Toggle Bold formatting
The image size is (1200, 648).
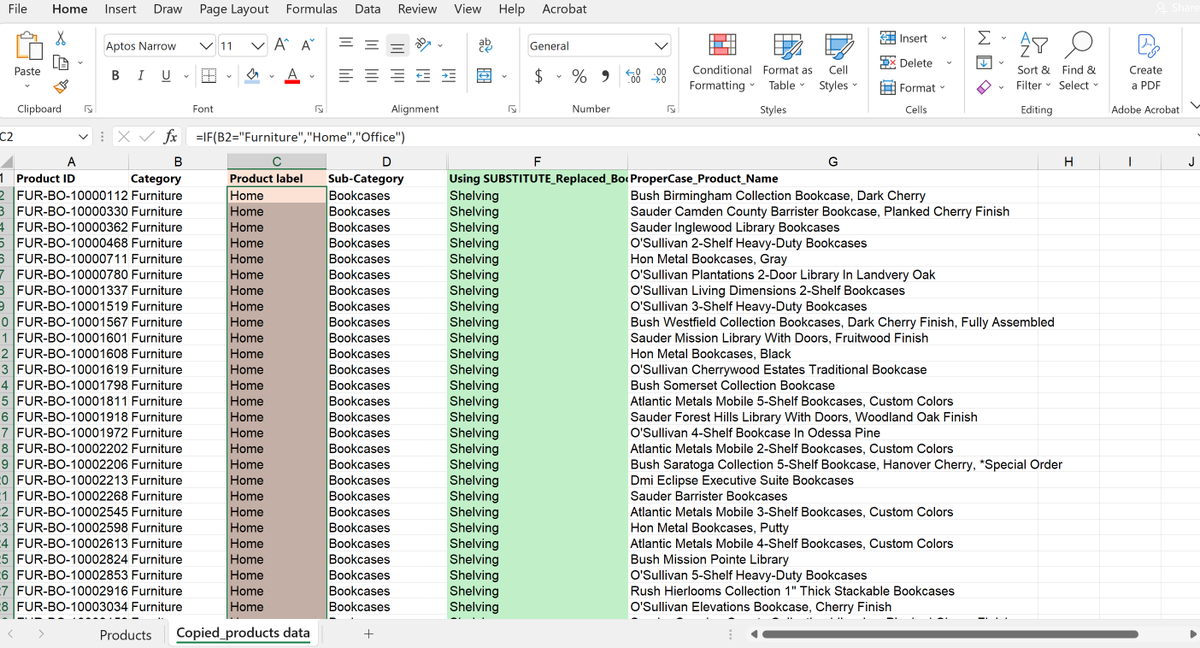click(116, 76)
